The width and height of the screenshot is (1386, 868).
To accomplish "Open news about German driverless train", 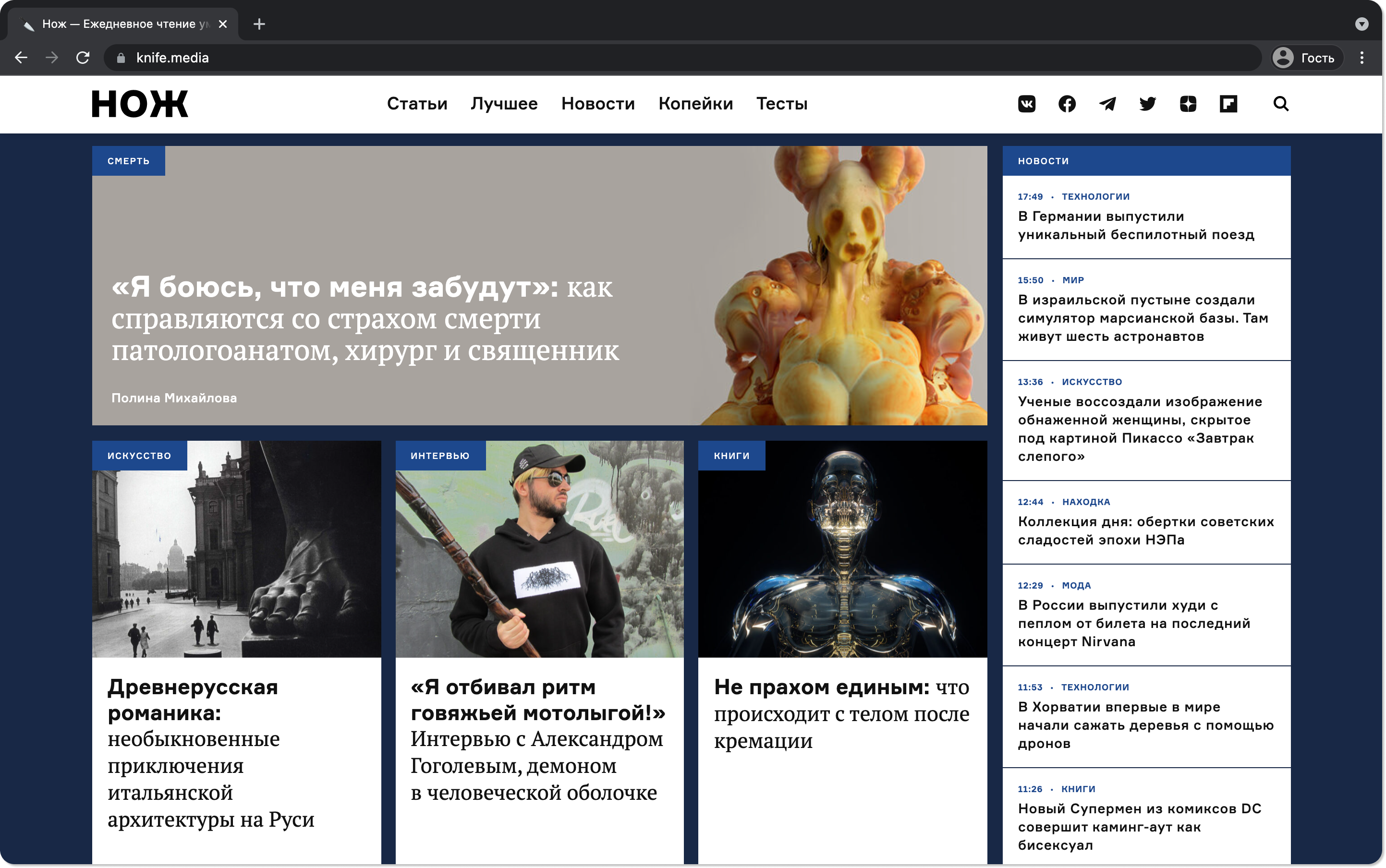I will pos(1135,225).
